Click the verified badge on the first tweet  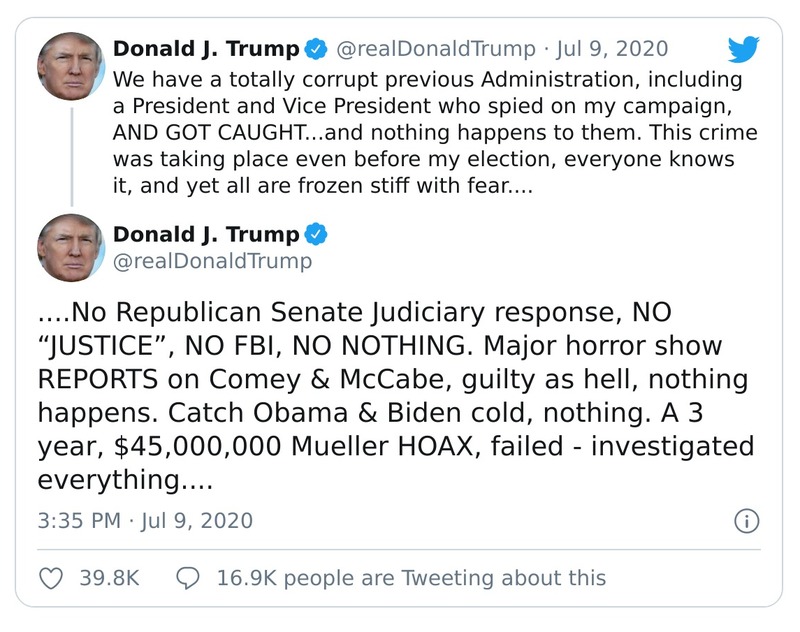(317, 46)
